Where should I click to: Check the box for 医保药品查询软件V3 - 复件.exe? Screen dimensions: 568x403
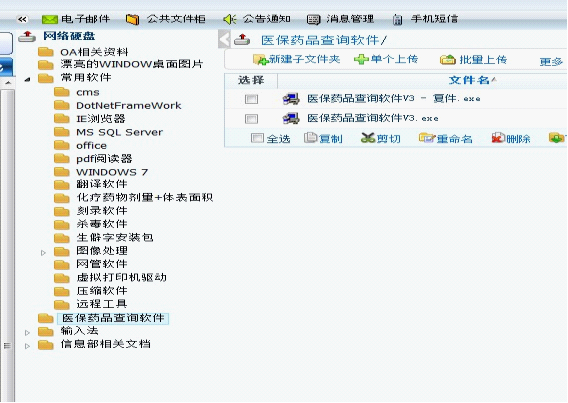(251, 99)
